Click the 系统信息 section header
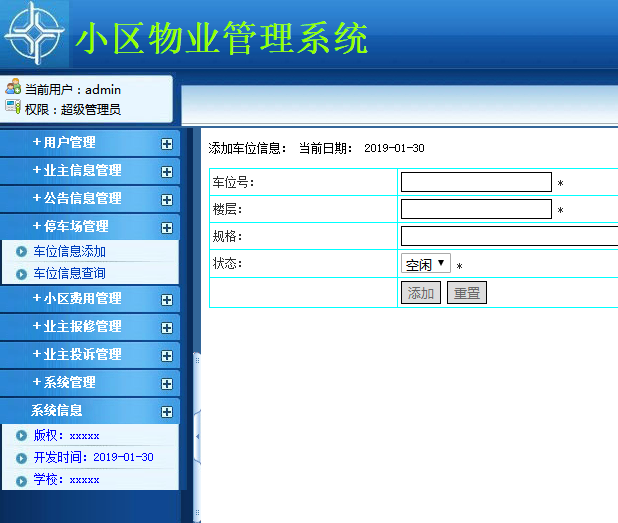 coord(57,410)
